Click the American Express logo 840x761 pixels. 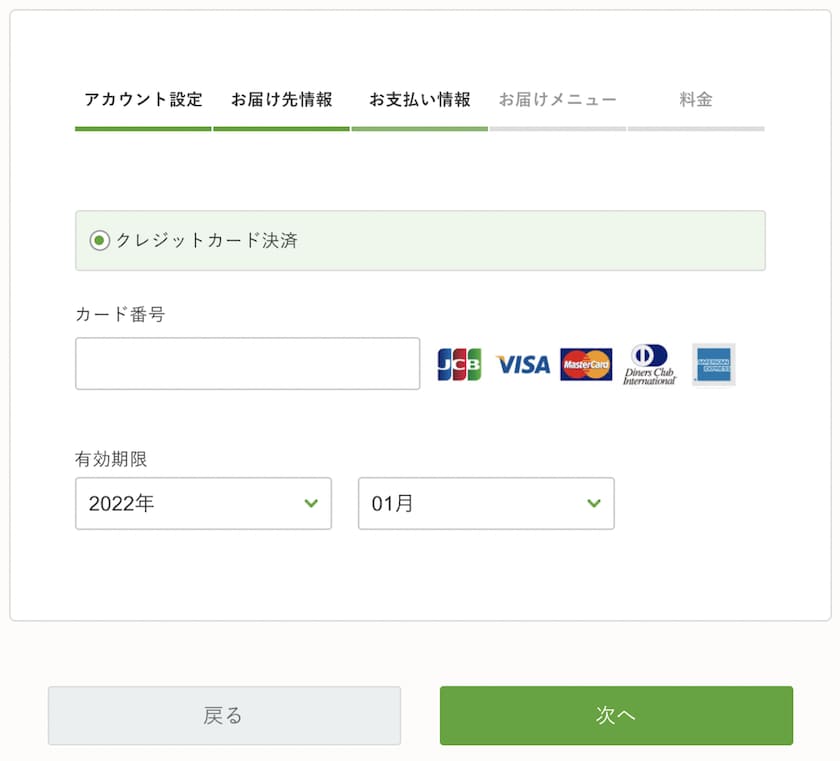pos(714,365)
